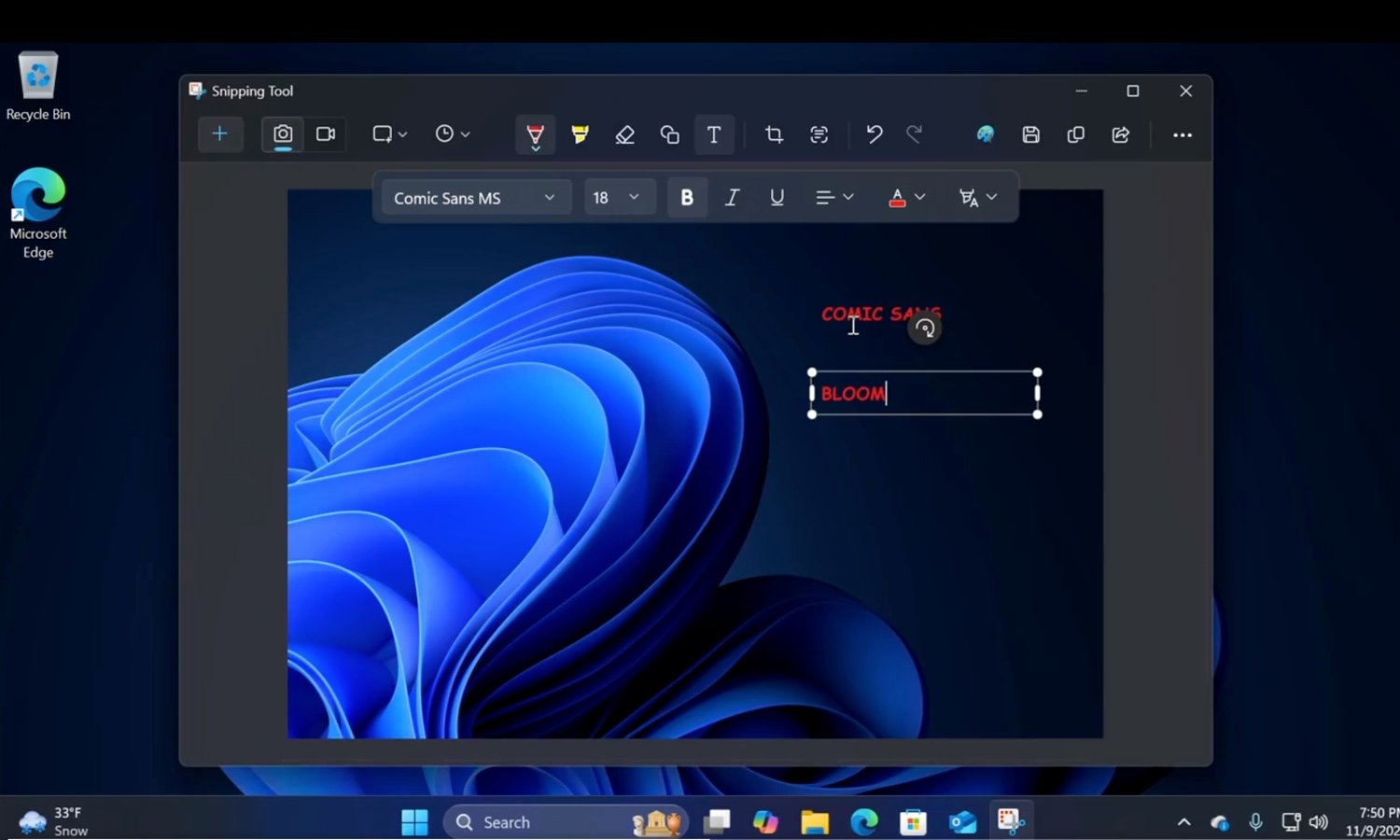Select the Crop tool
1400x840 pixels.
pyautogui.click(x=774, y=134)
